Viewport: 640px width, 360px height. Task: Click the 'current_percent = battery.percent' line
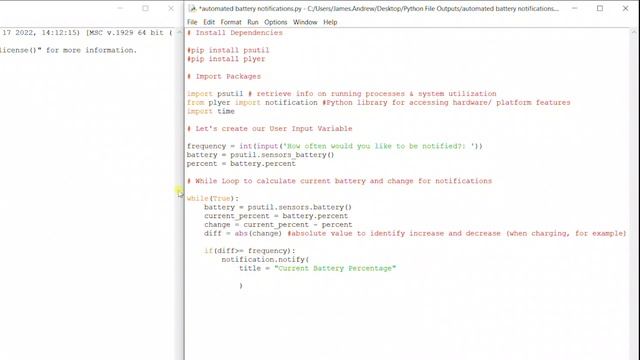[276, 216]
